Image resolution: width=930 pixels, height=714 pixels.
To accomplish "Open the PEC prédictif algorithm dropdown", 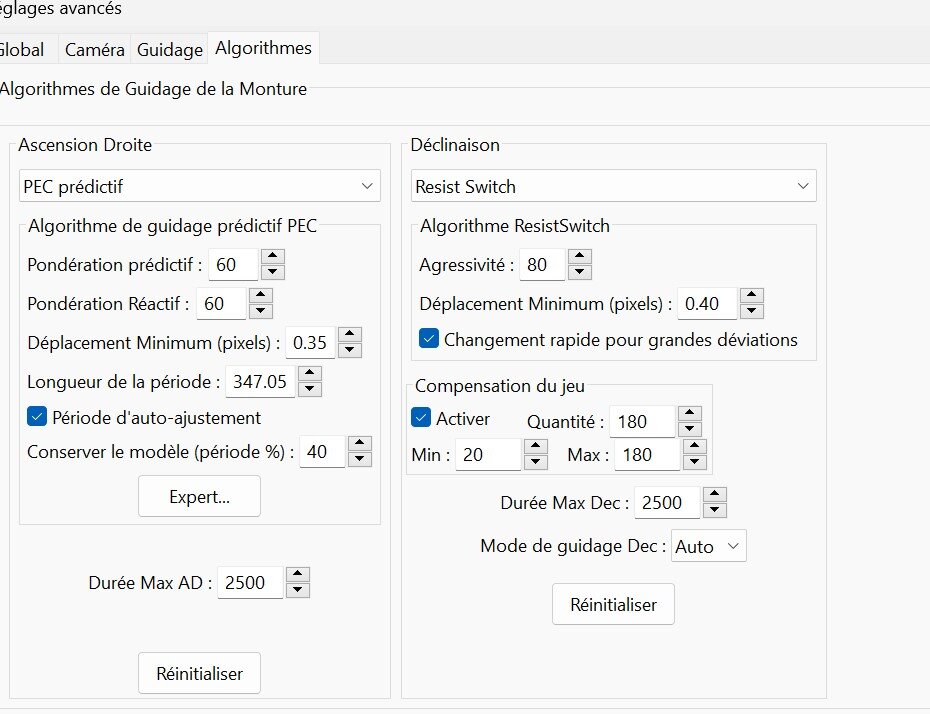I will pos(200,186).
